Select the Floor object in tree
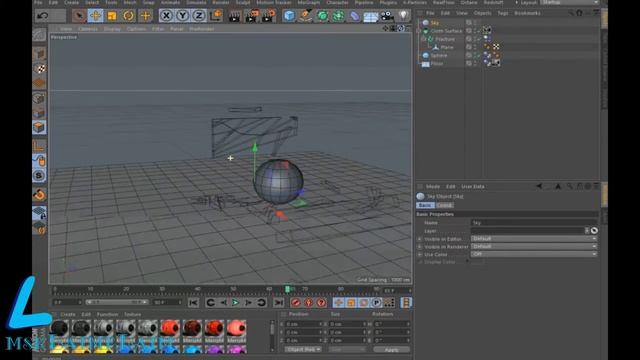 point(437,64)
